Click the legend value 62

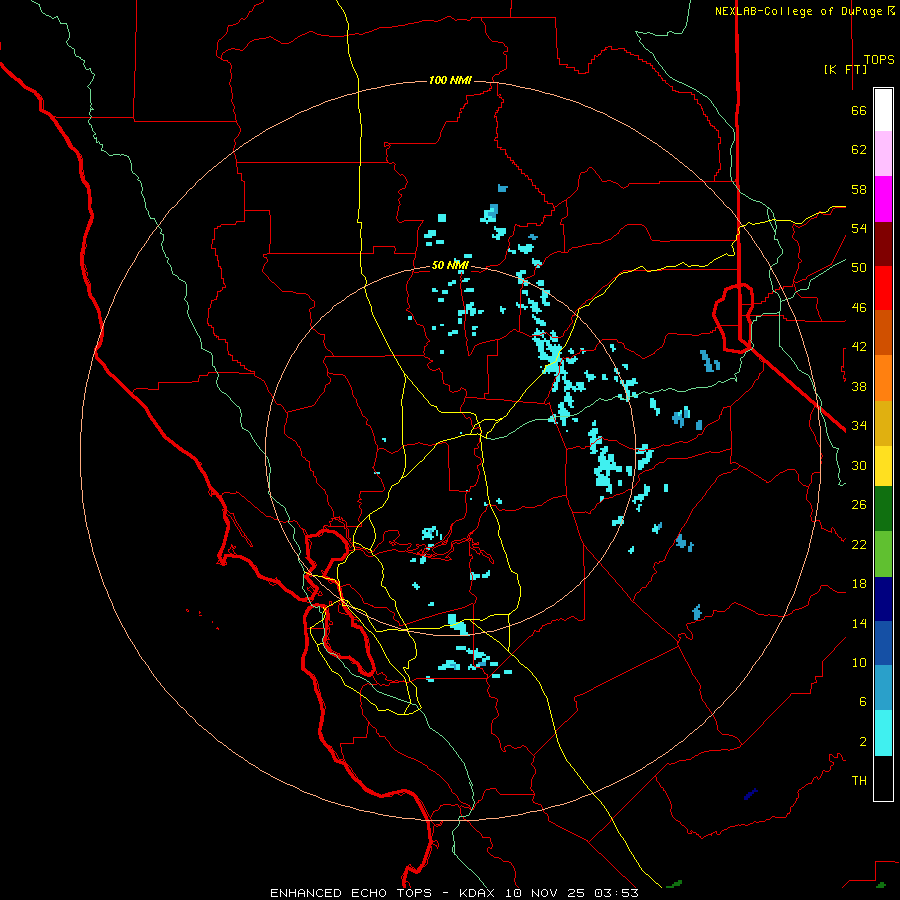(x=859, y=150)
